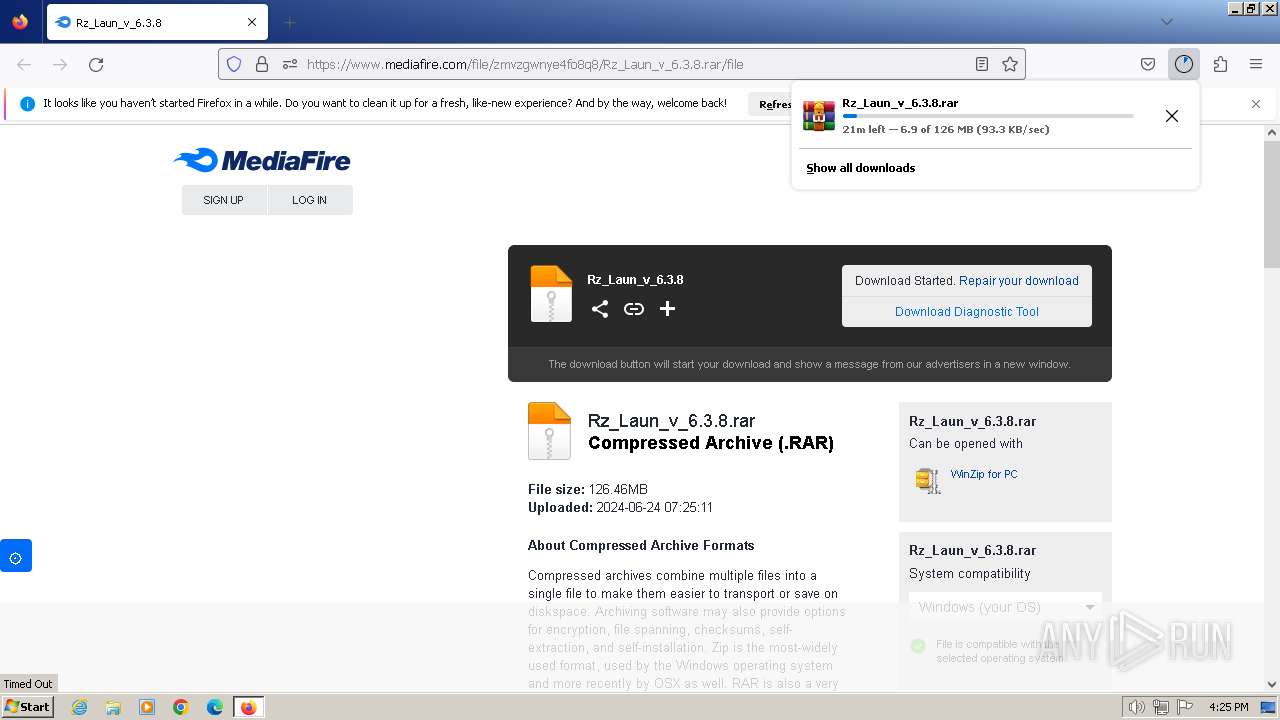This screenshot has width=1280, height=720.
Task: Click Repair your download link
Action: [x=1019, y=281]
